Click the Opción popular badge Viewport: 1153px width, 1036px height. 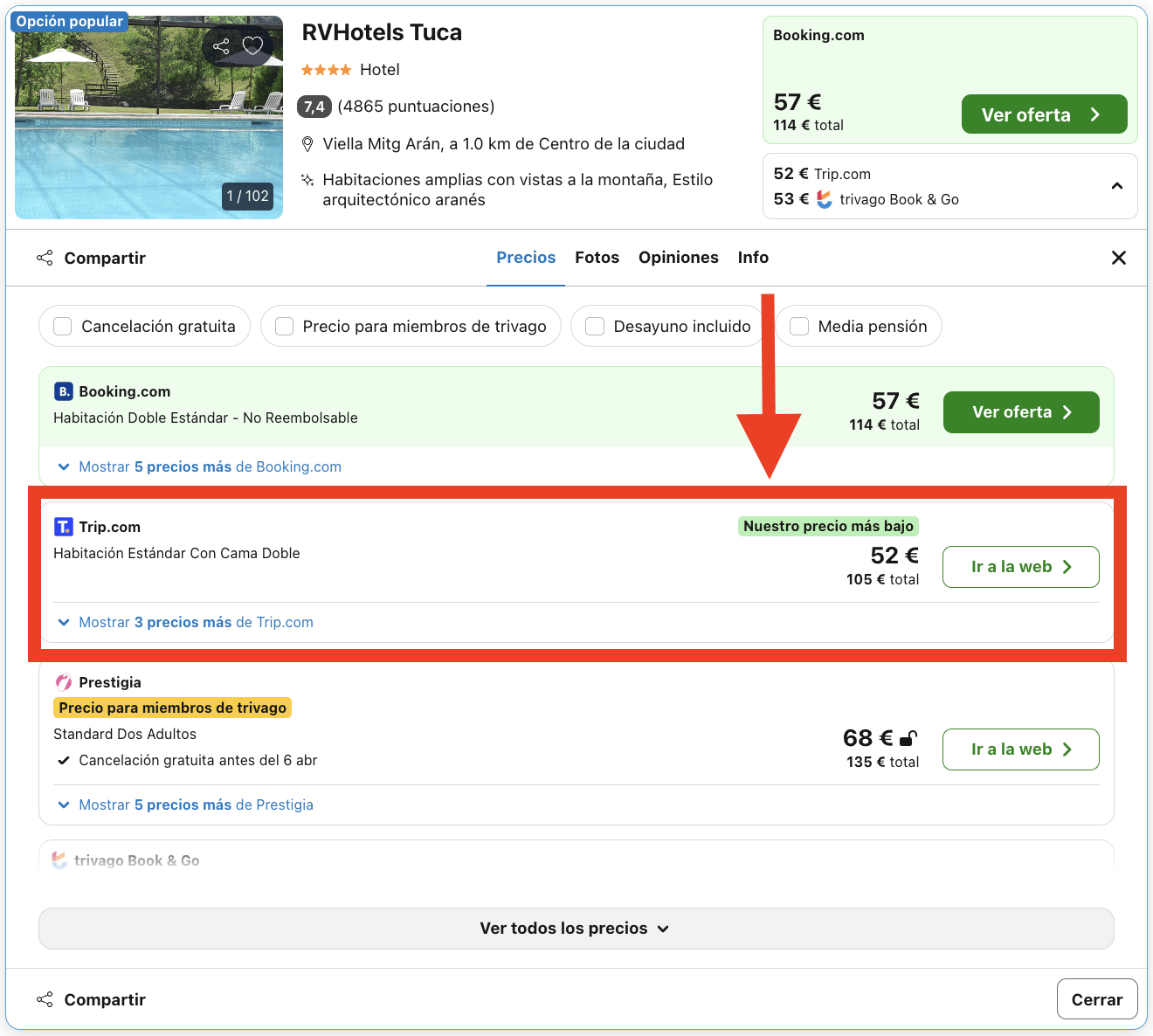(x=70, y=21)
